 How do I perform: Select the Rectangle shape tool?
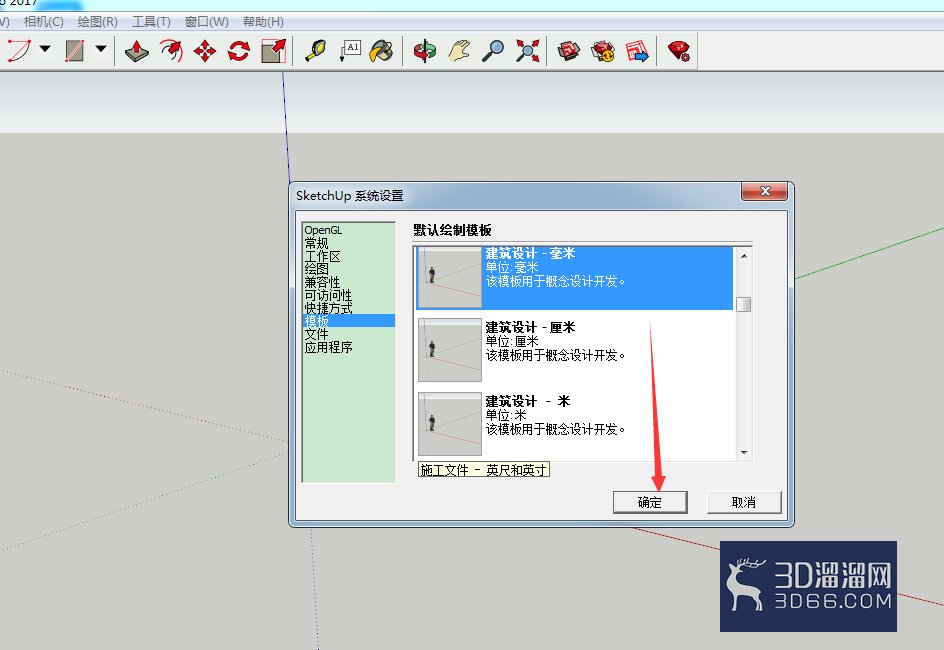tap(75, 51)
